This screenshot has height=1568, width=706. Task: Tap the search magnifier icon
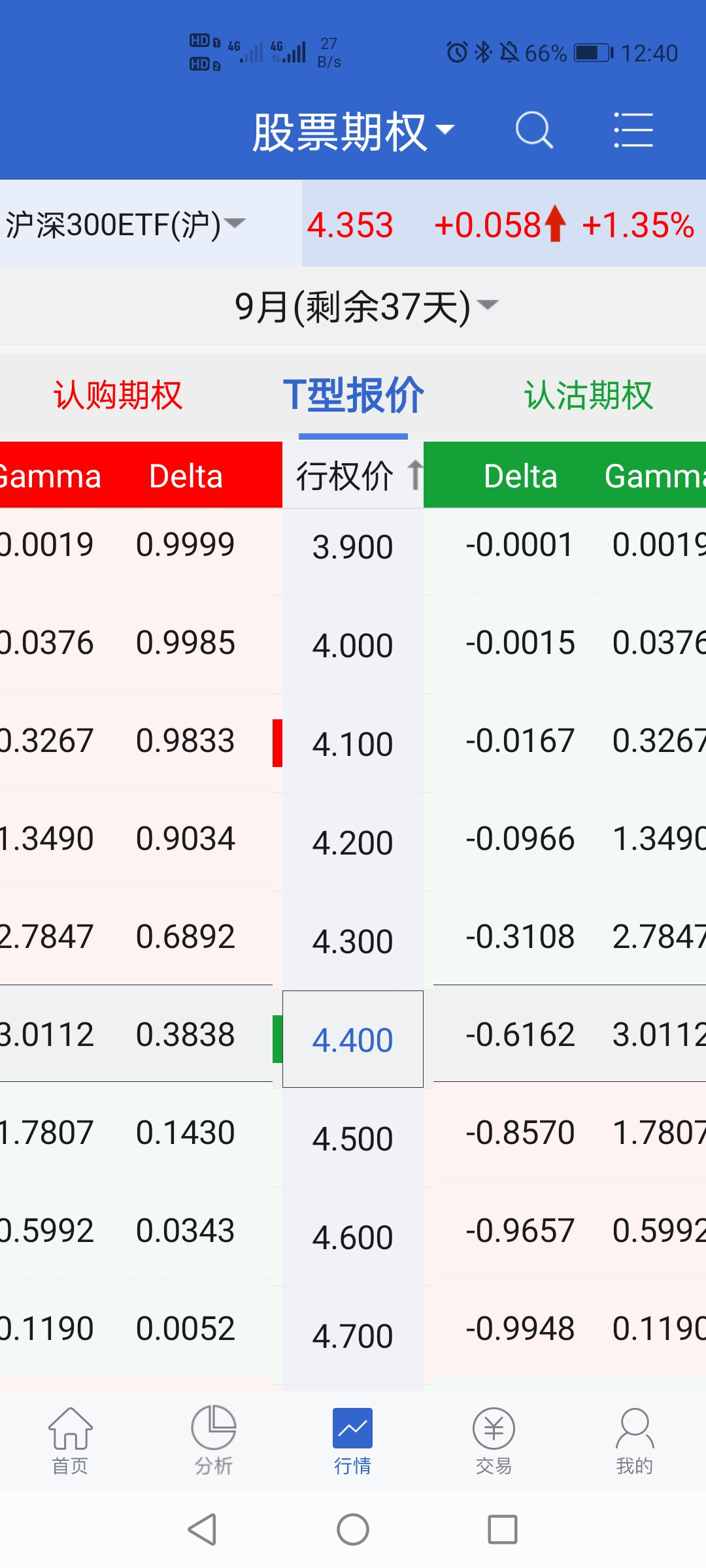(534, 130)
